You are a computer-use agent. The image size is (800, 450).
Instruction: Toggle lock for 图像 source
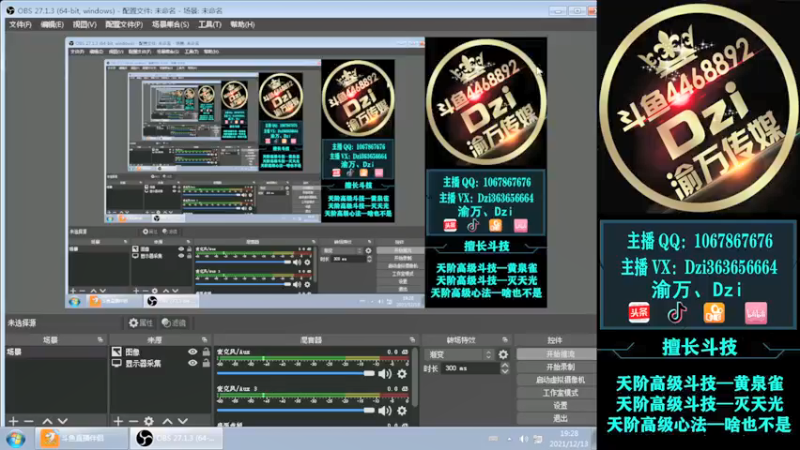coord(206,352)
